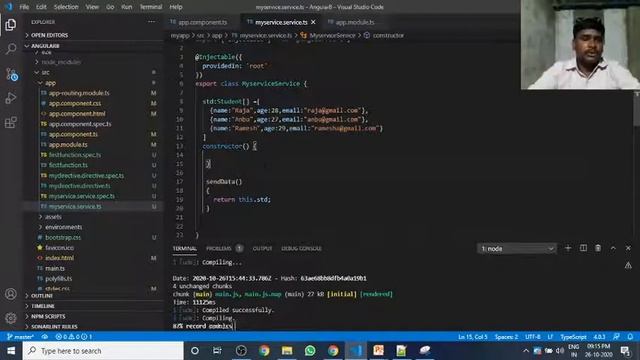Open the Manage gear icon
Screen dimensions: 640x360
click(x=11, y=318)
